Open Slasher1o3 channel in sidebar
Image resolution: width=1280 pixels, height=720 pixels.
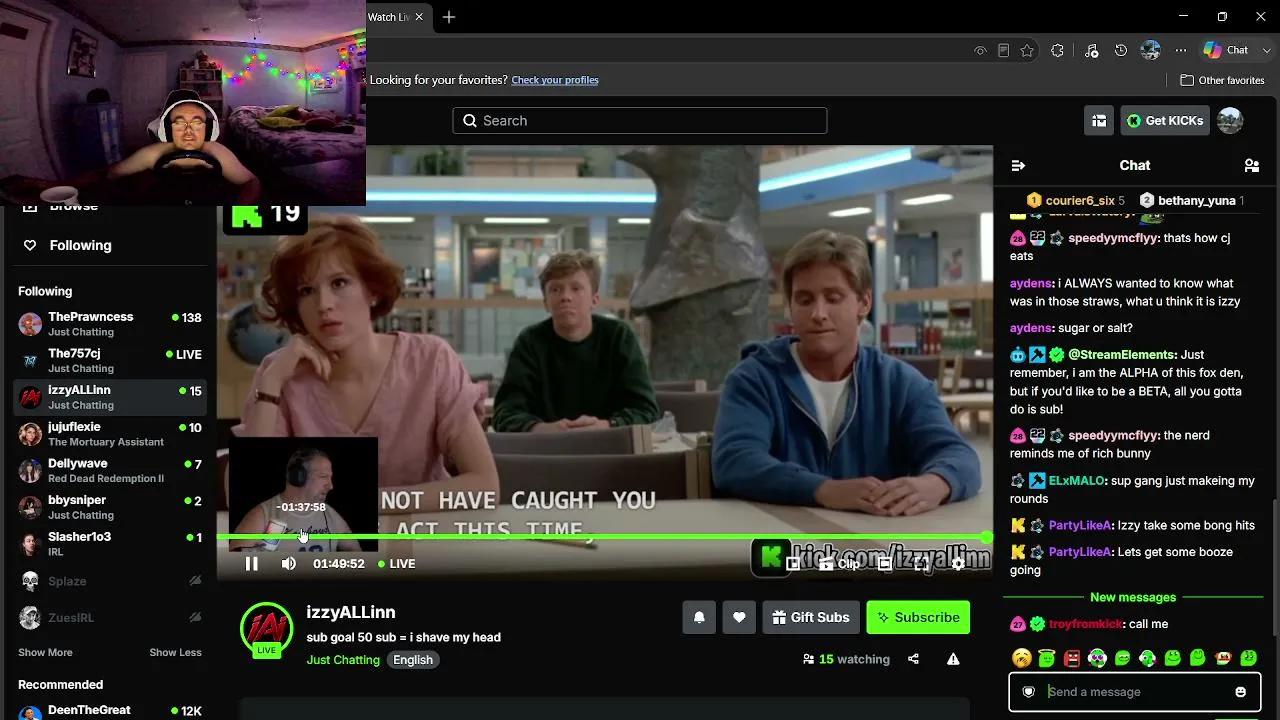(111, 544)
